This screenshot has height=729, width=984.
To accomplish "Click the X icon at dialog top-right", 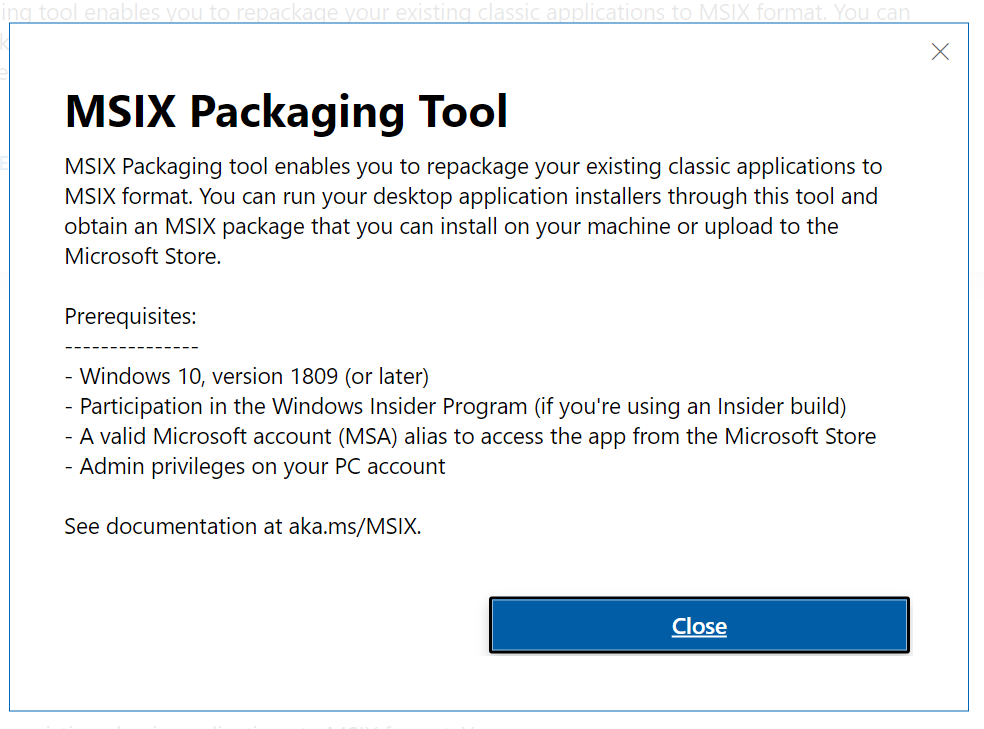I will click(940, 52).
